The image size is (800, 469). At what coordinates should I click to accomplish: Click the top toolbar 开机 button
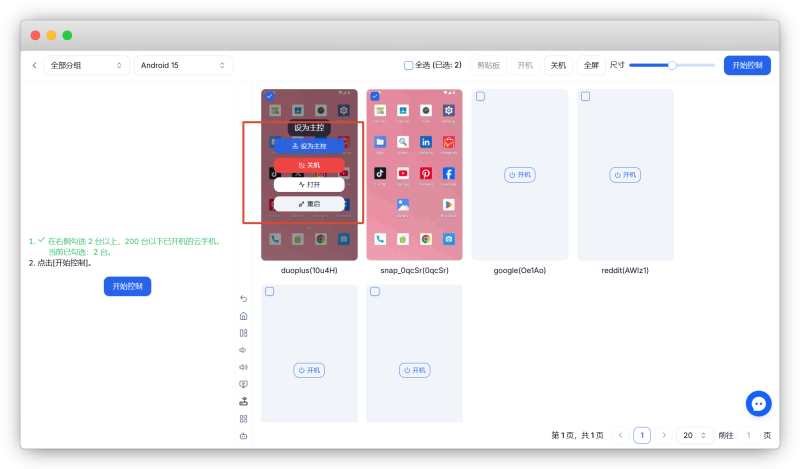pos(525,65)
